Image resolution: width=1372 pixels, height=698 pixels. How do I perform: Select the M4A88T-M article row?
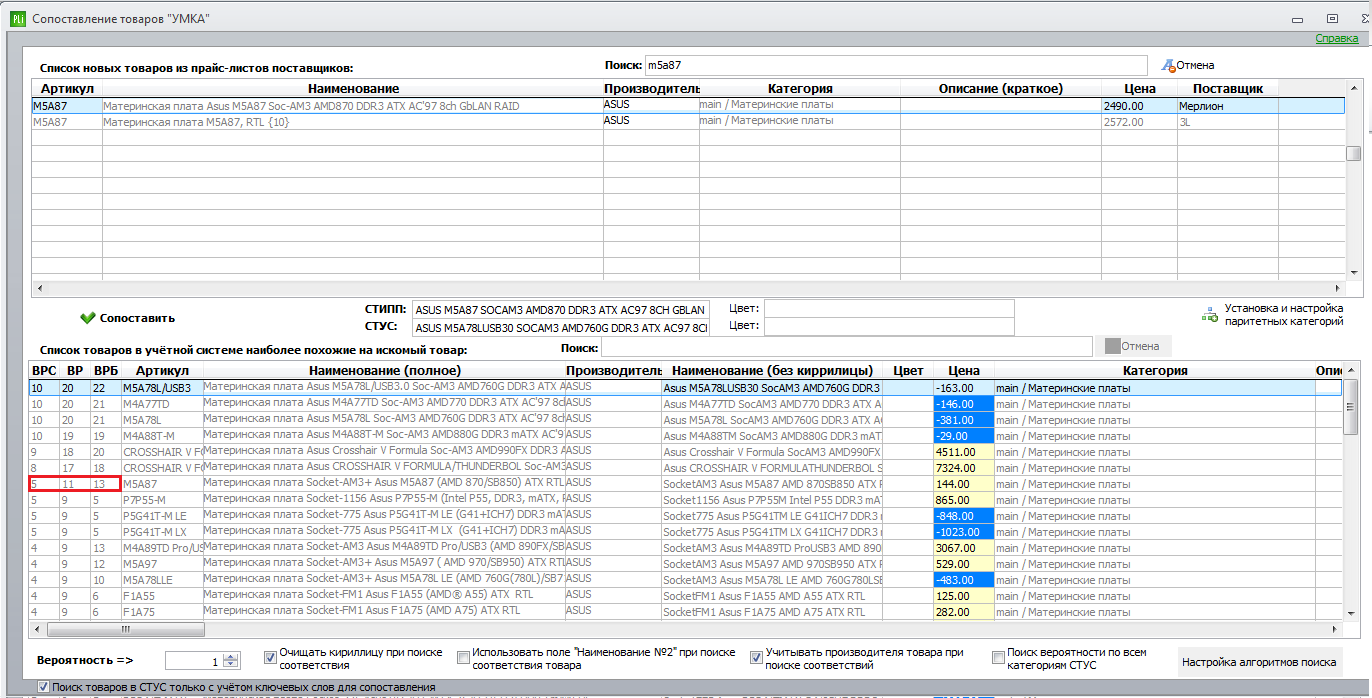[686, 436]
